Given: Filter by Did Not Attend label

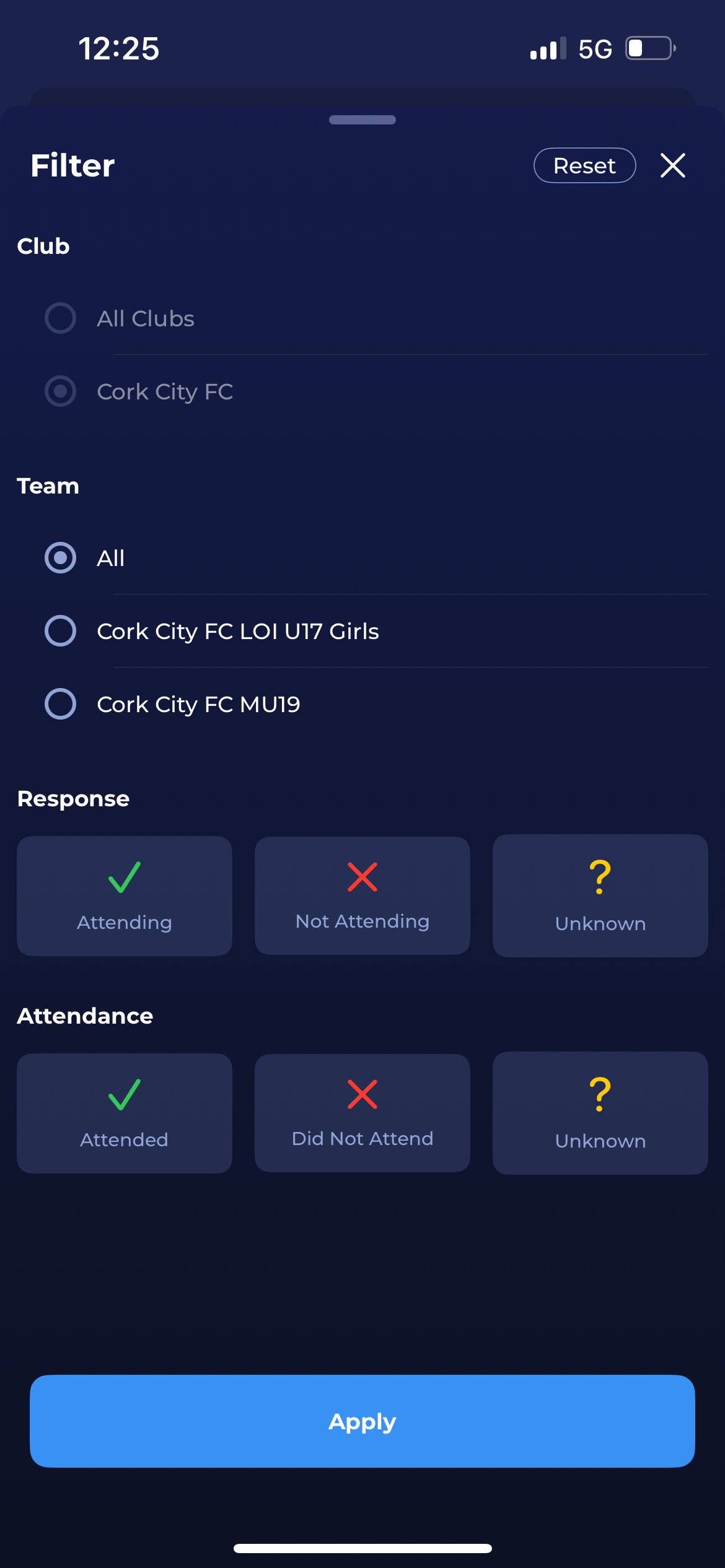Looking at the screenshot, I should tap(362, 1139).
